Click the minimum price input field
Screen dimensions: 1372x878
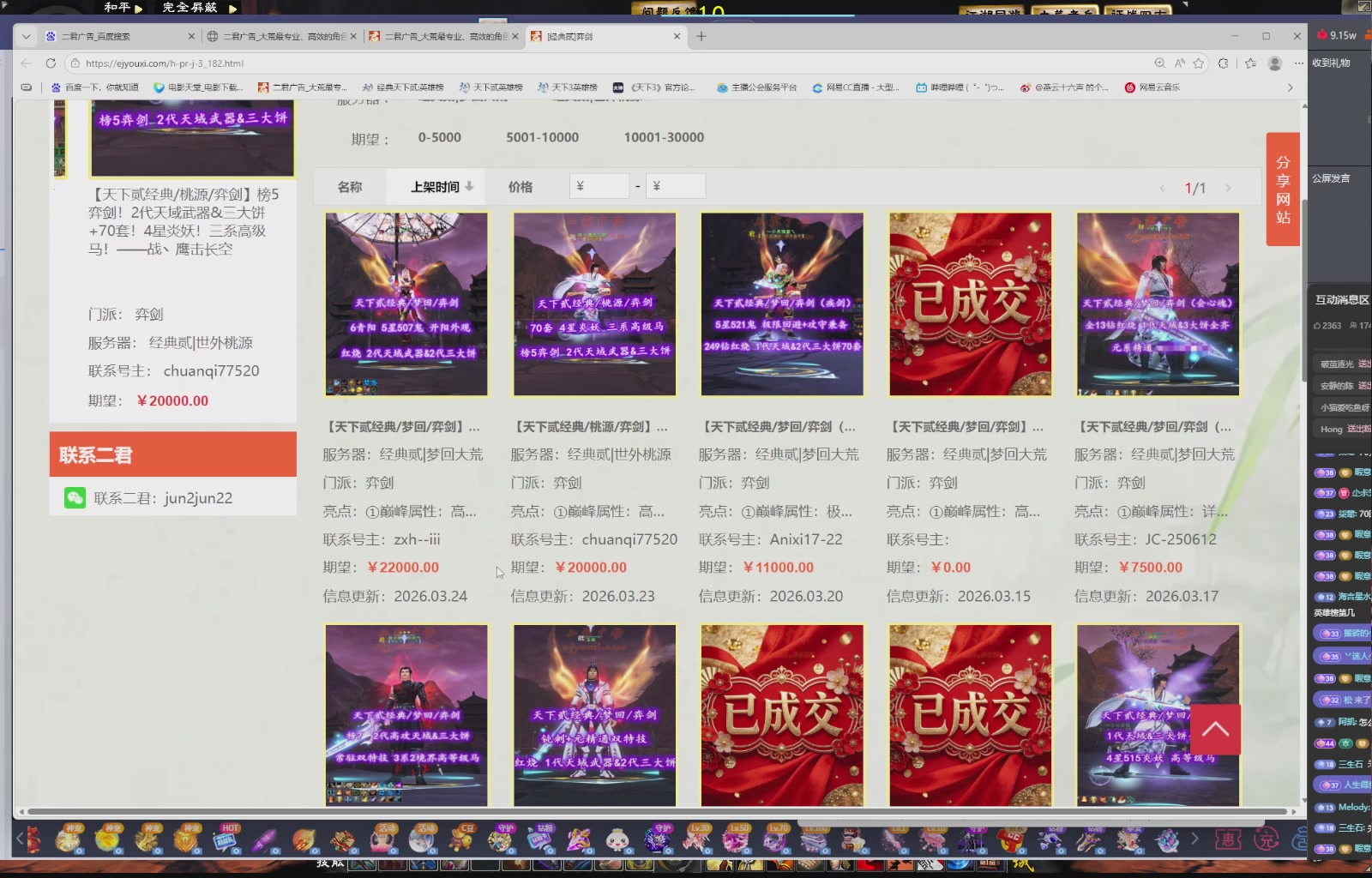(x=599, y=185)
